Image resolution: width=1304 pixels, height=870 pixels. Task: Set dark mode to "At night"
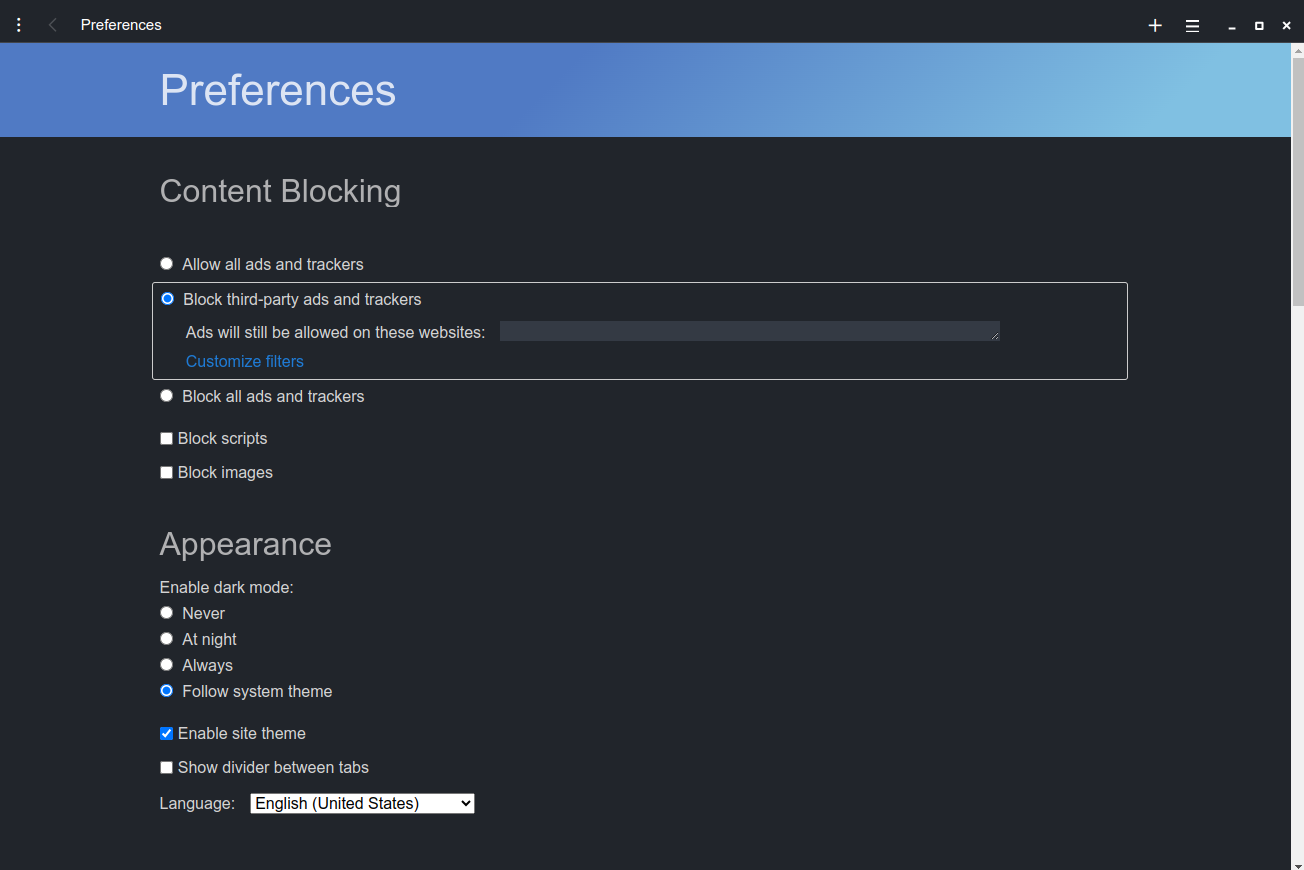(166, 638)
